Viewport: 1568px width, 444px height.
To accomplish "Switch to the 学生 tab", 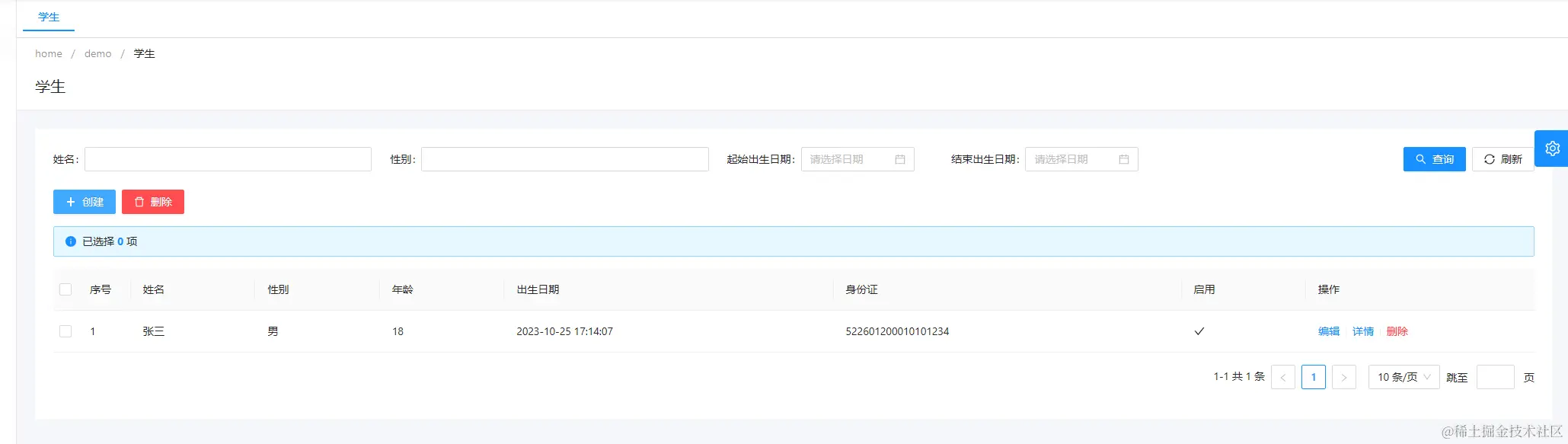I will click(x=49, y=17).
